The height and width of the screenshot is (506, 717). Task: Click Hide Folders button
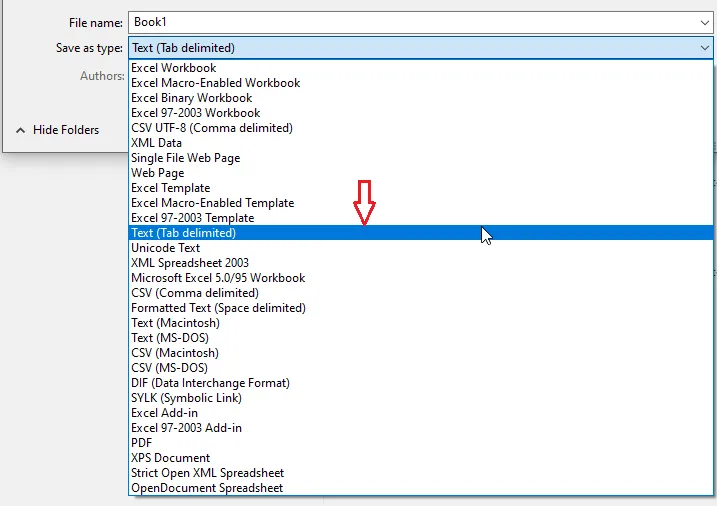(x=57, y=130)
